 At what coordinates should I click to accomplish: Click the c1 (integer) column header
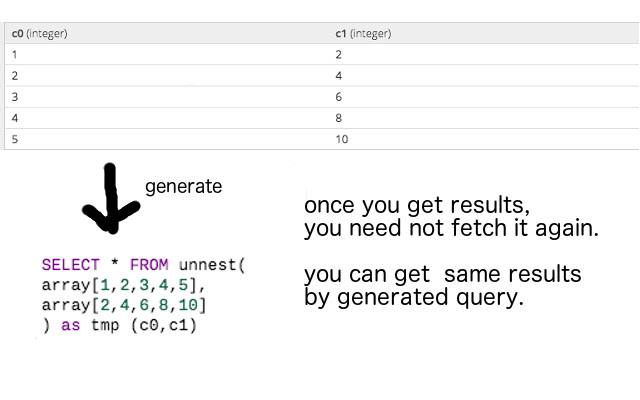click(x=363, y=34)
